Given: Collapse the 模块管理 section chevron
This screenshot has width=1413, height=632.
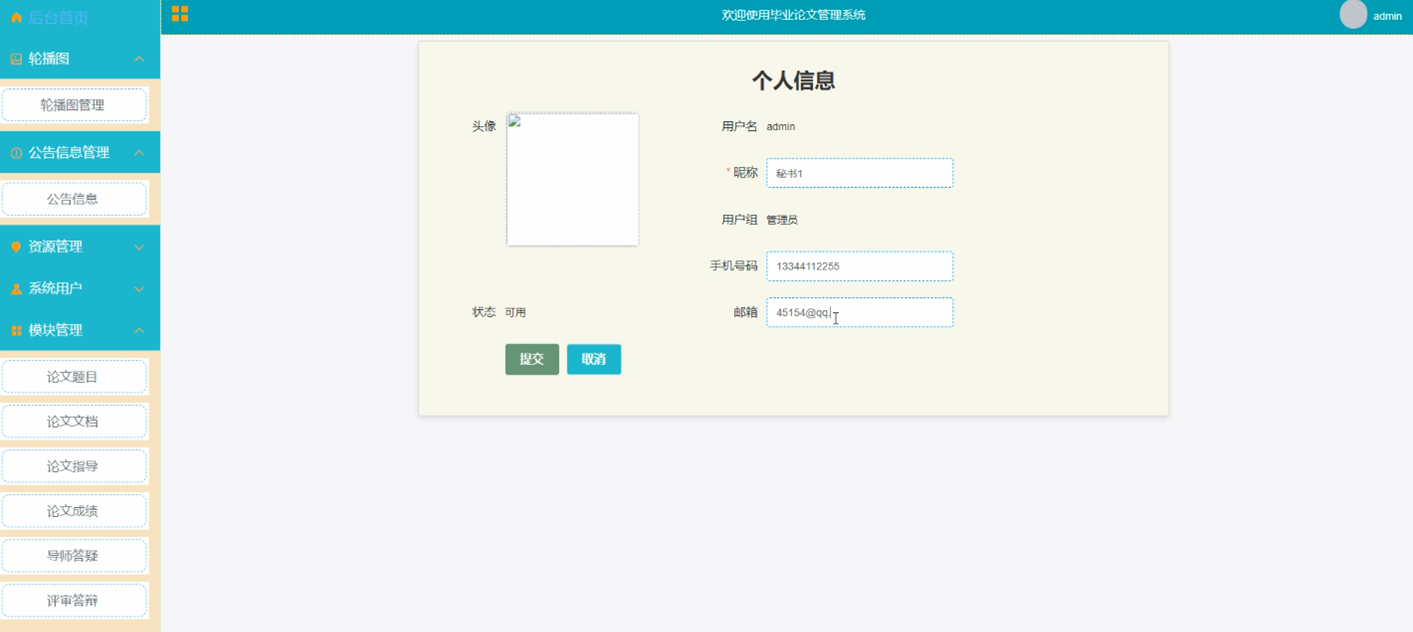Looking at the screenshot, I should coord(139,331).
